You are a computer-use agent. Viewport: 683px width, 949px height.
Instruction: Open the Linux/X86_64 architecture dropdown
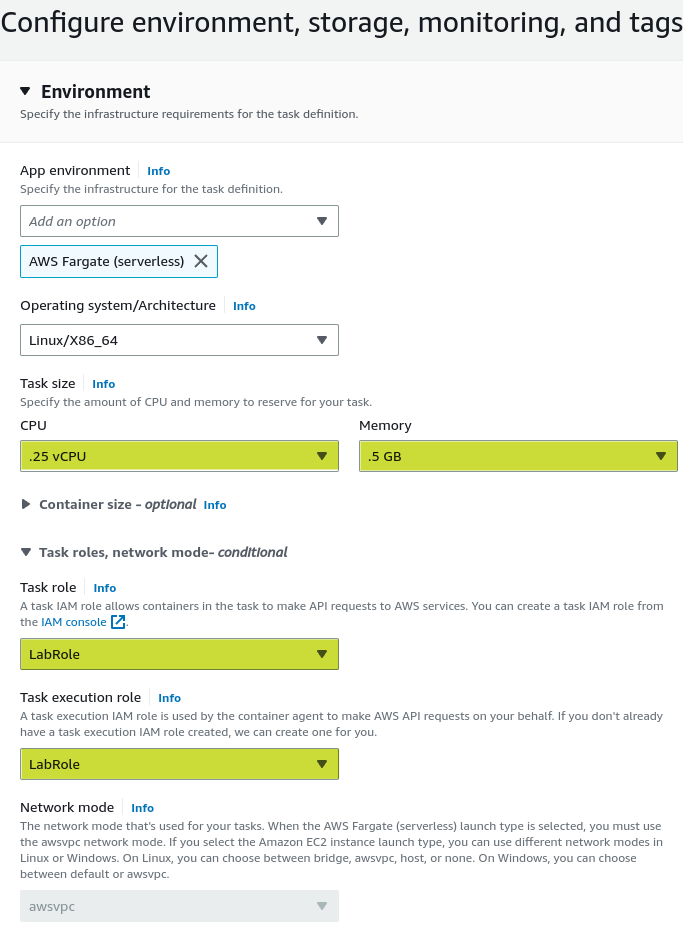click(x=179, y=340)
